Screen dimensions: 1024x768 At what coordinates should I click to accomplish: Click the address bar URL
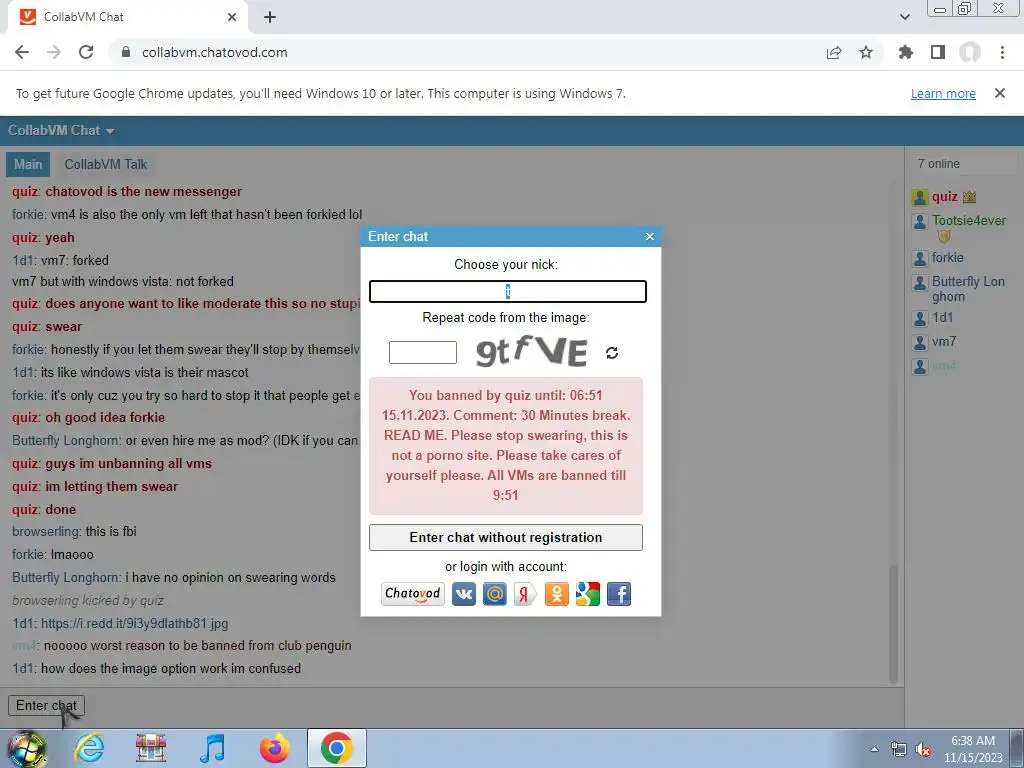tap(214, 52)
